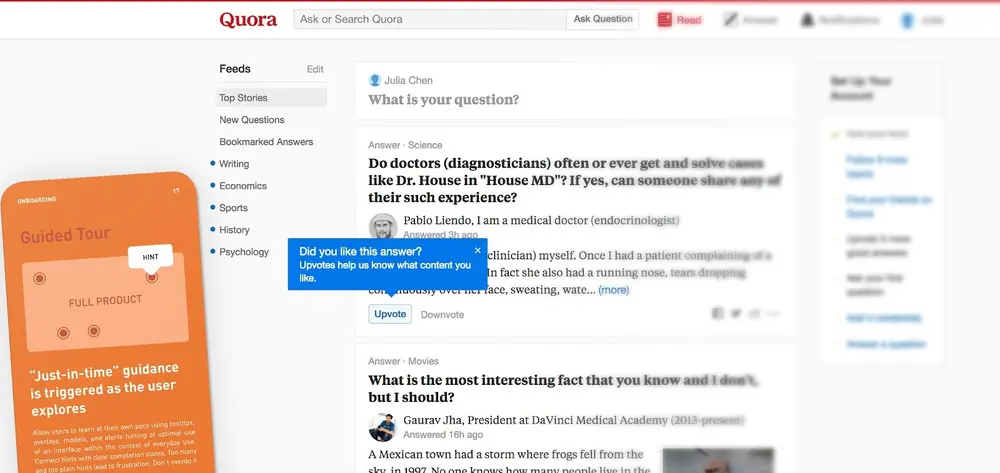This screenshot has width=1000, height=473.
Task: Open the History topic feed
Action: [234, 229]
